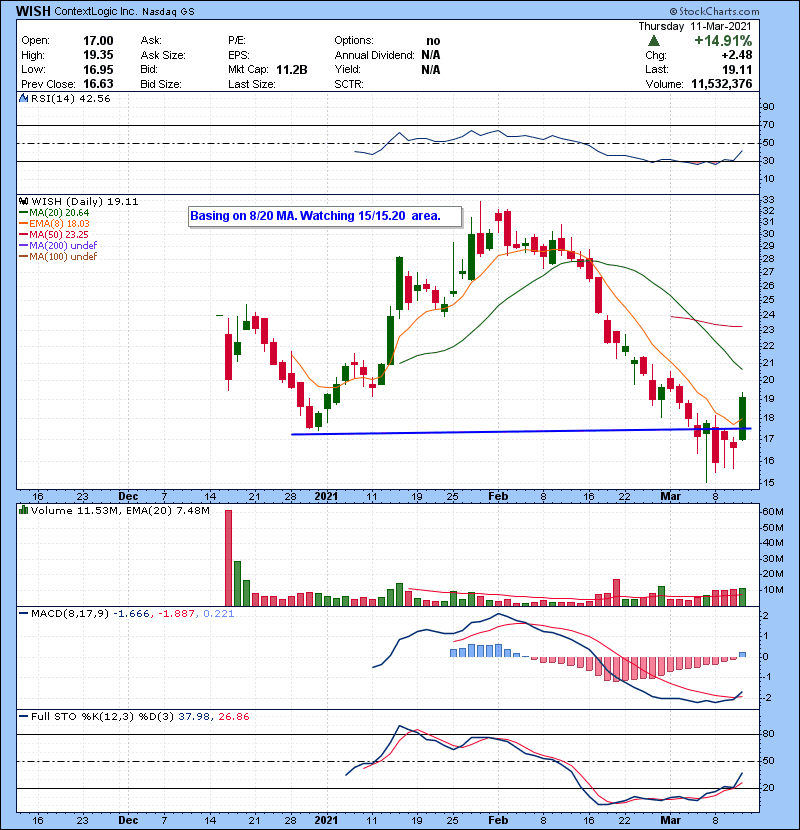This screenshot has width=800, height=830.
Task: Click the MACD histogram value 0.221
Action: [x=219, y=614]
